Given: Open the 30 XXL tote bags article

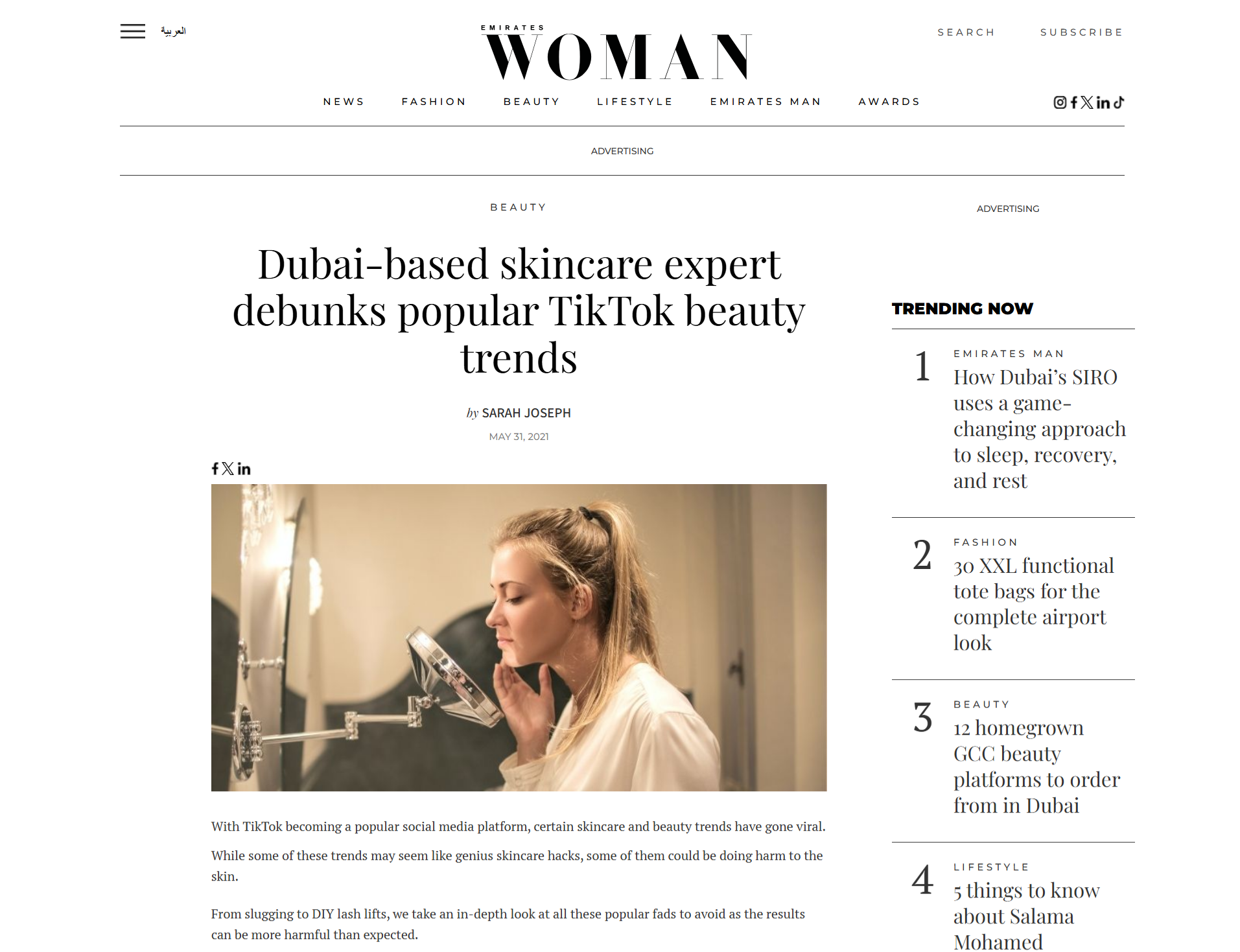Looking at the screenshot, I should [1033, 604].
